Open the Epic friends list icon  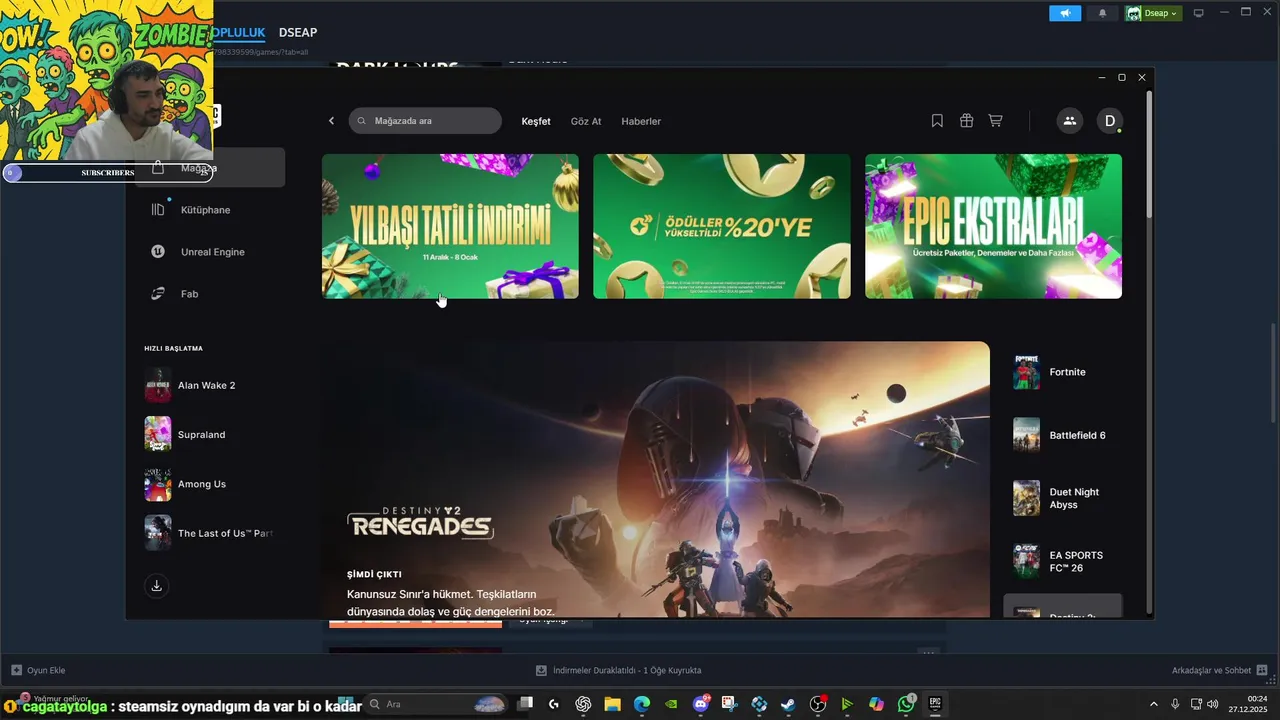pyautogui.click(x=1069, y=121)
